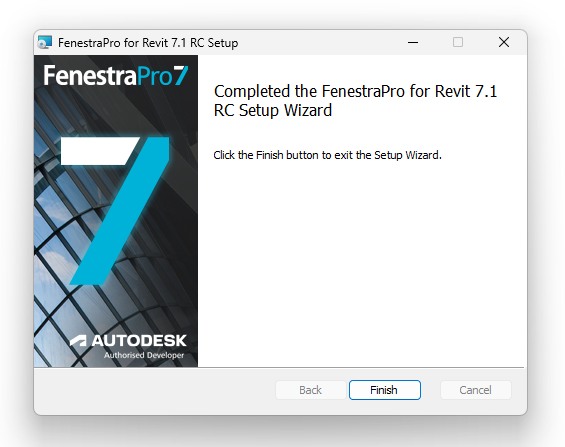Click the Authorised Developer caption
This screenshot has height=447, width=565.
click(x=144, y=355)
